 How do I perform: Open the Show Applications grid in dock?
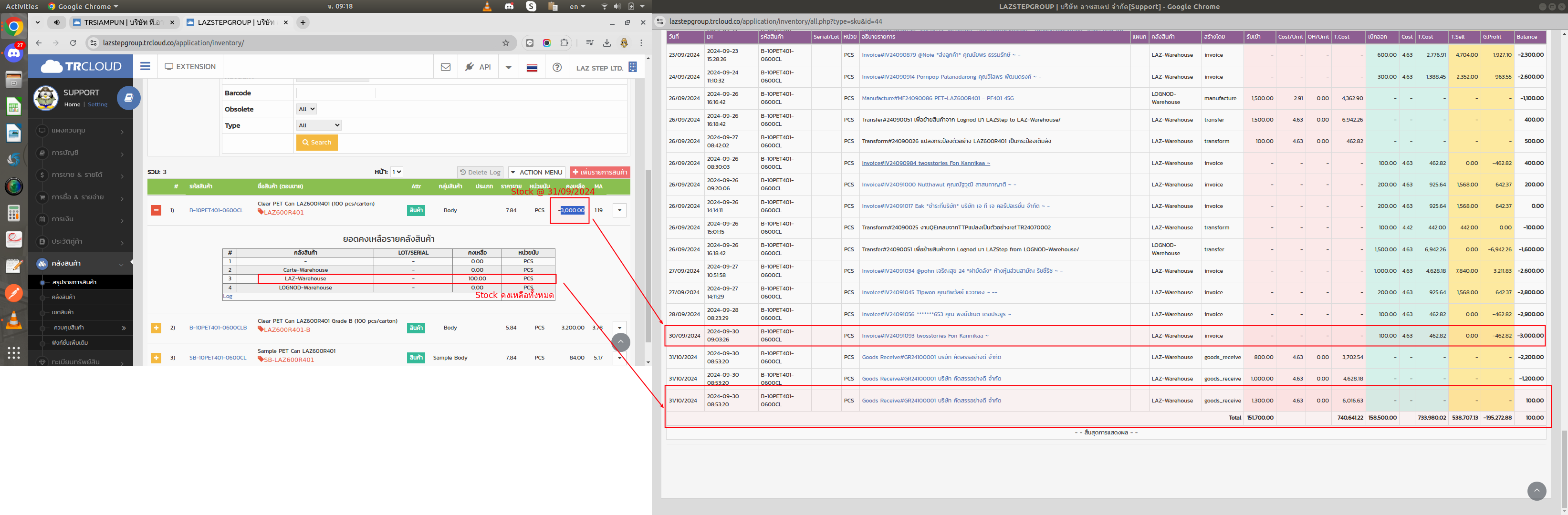(13, 353)
